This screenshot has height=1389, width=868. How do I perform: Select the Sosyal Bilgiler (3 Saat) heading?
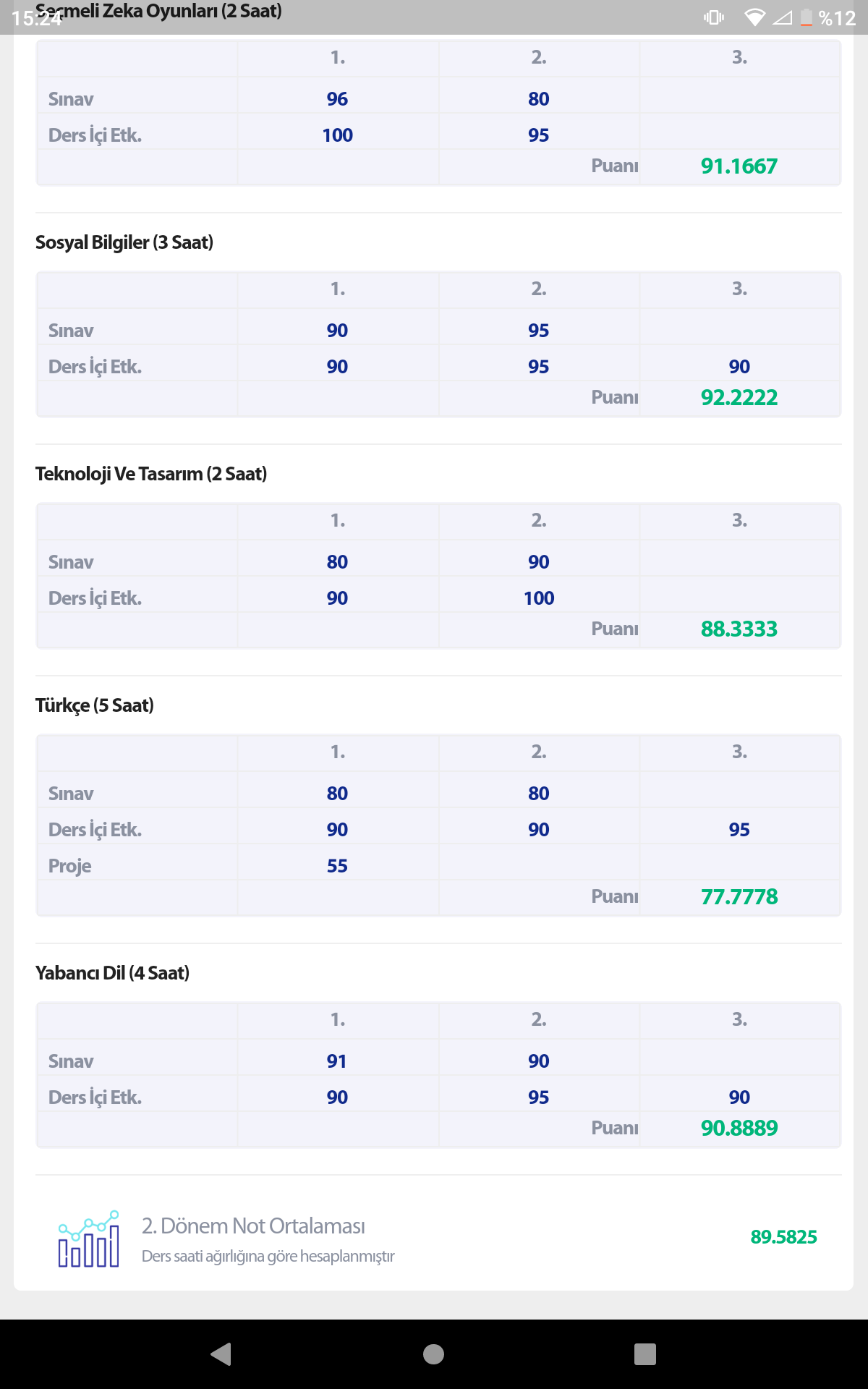124,242
